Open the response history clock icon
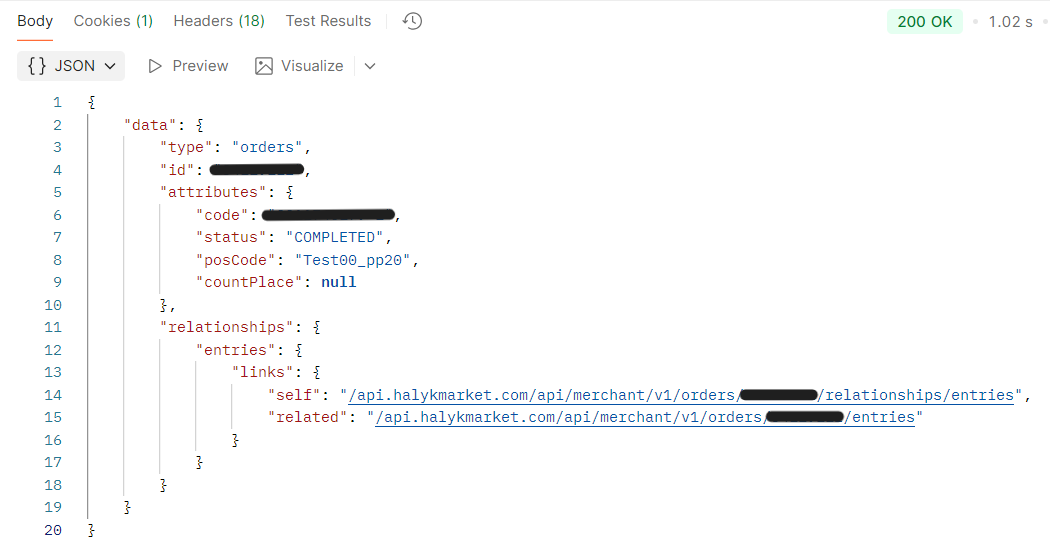Screen dimensions: 1050x547 click(412, 21)
